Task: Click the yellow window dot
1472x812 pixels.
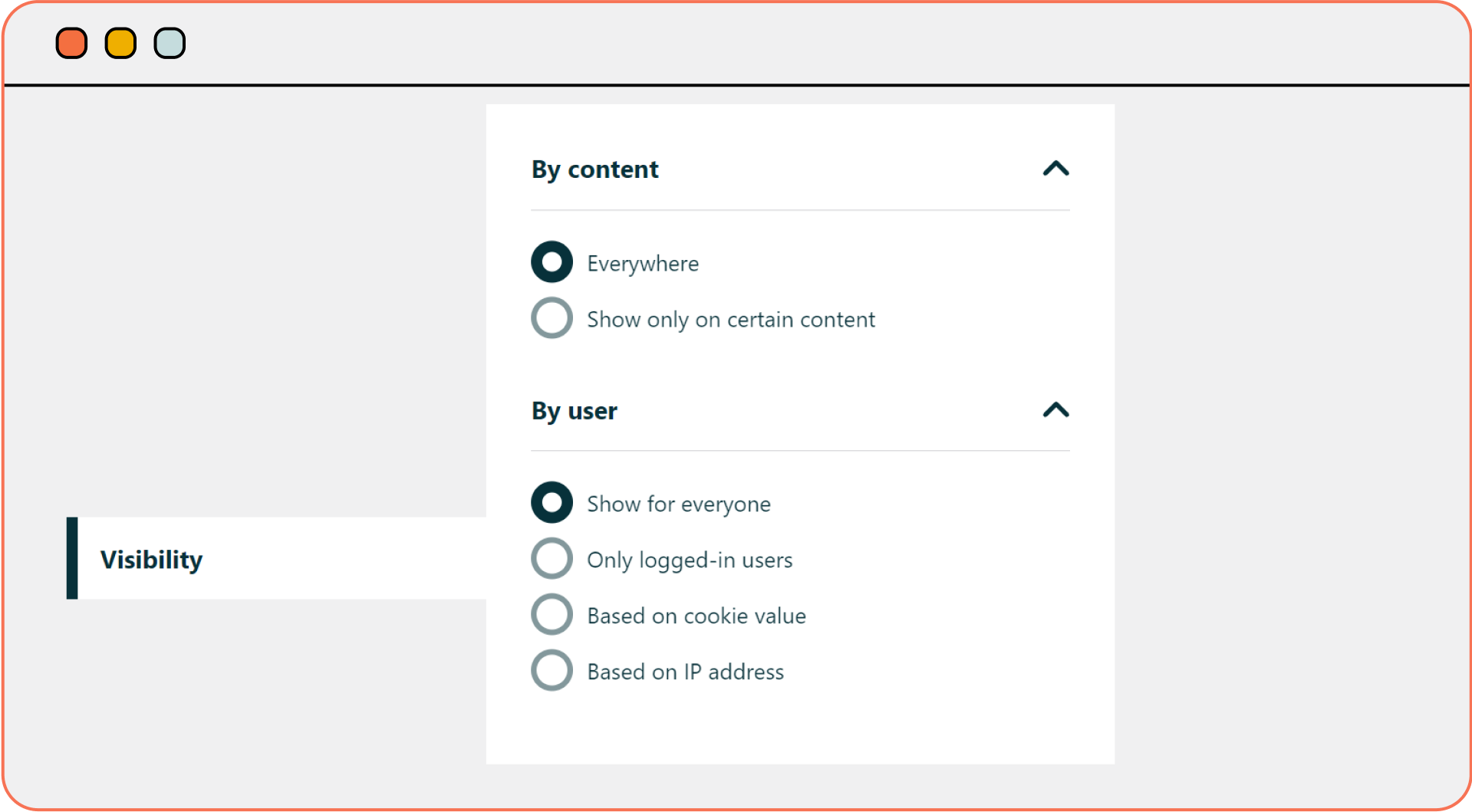Action: (x=120, y=43)
